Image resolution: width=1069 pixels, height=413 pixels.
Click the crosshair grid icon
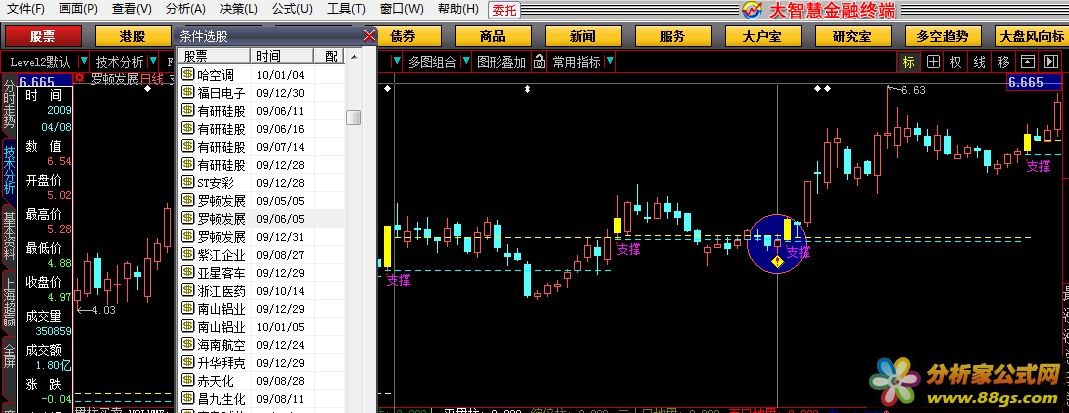933,62
